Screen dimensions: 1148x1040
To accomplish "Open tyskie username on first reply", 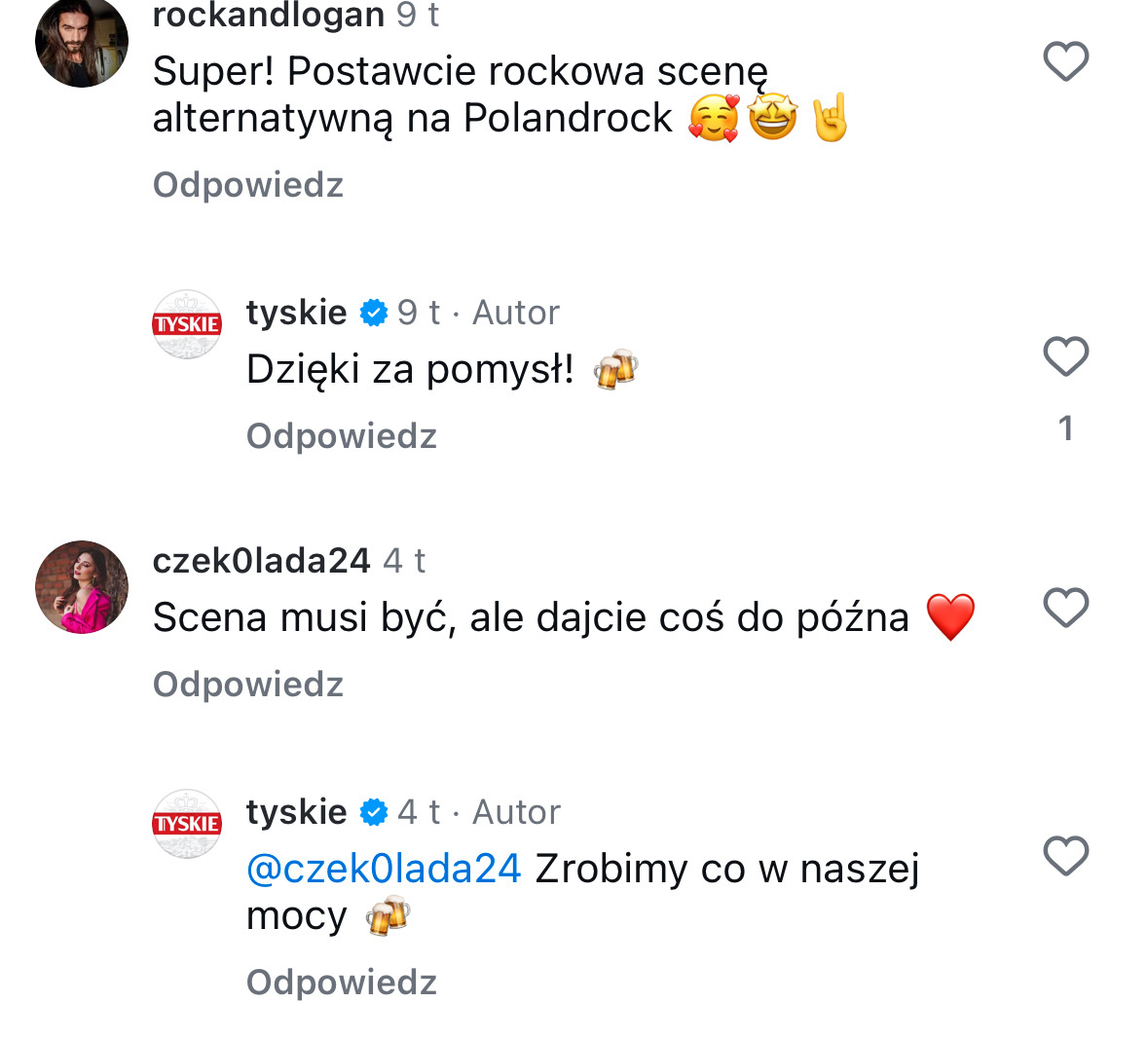I will 296,313.
